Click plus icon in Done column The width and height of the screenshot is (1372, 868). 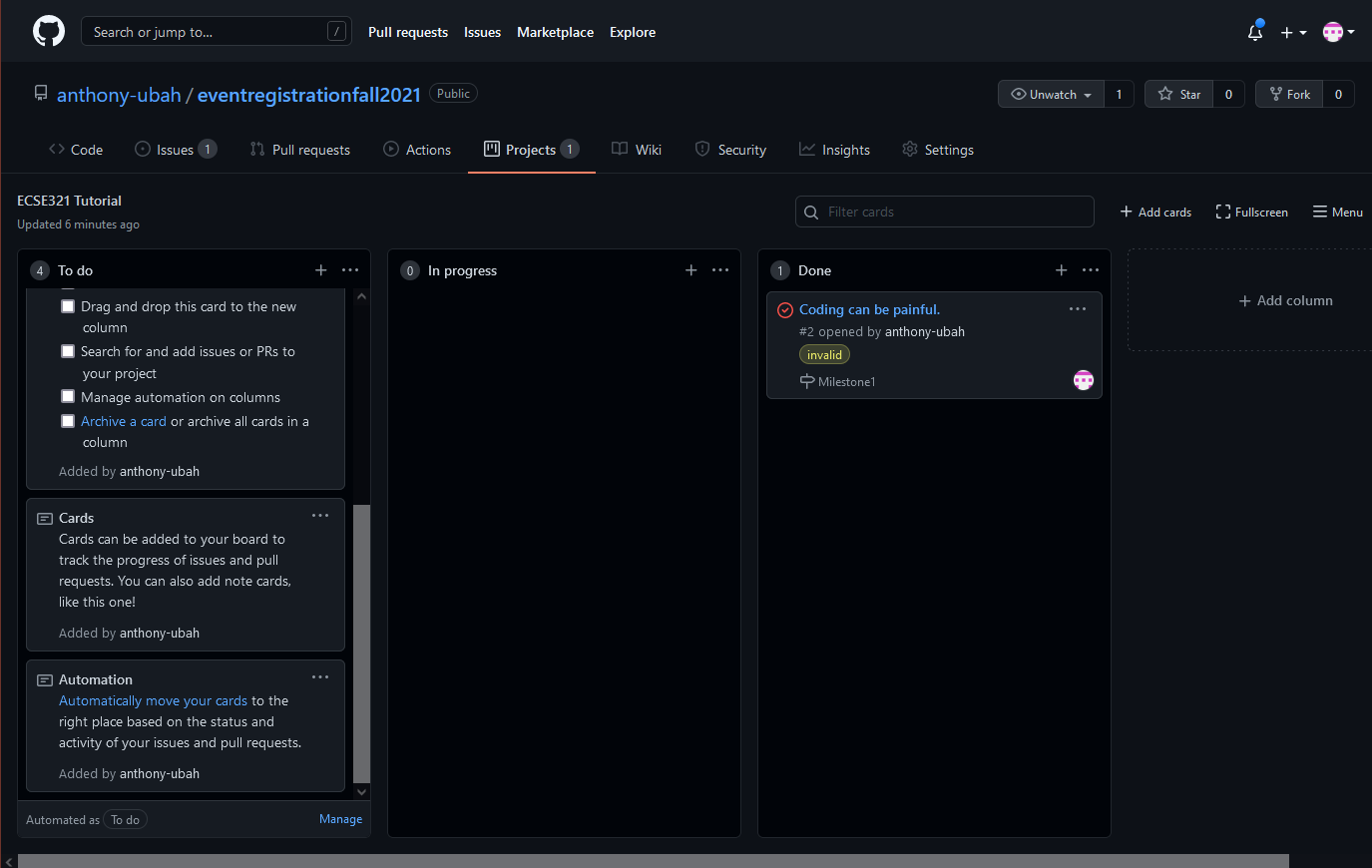pyautogui.click(x=1061, y=270)
